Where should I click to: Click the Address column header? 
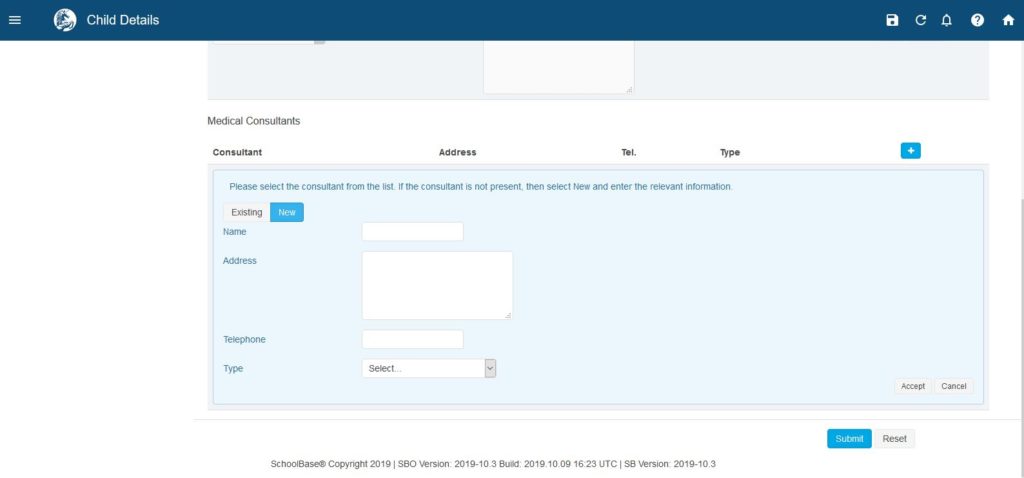click(457, 152)
